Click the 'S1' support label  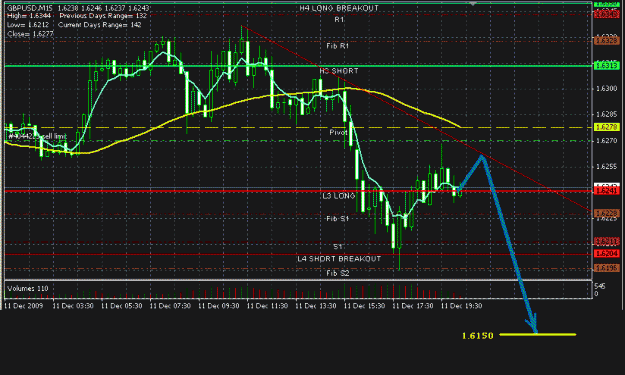(338, 247)
